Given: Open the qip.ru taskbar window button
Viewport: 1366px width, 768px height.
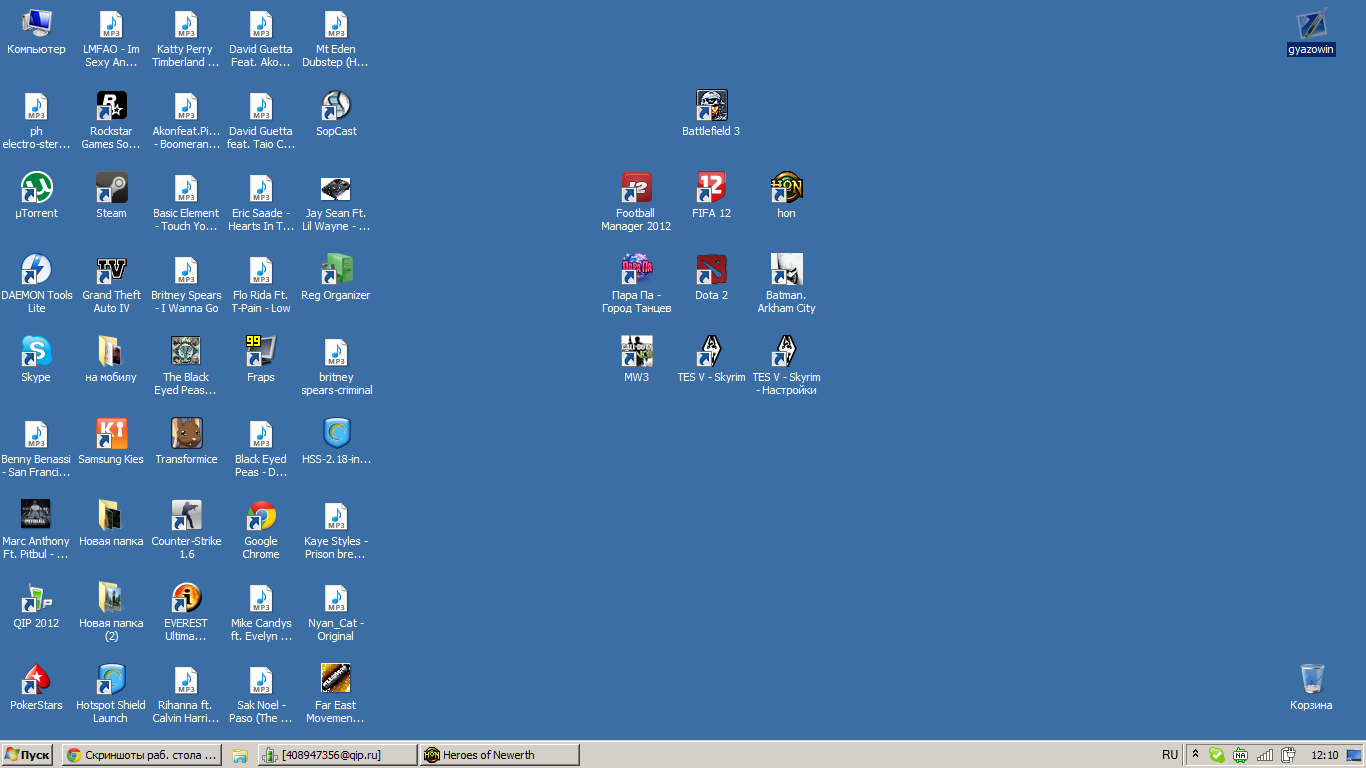Looking at the screenshot, I should pyautogui.click(x=337, y=755).
